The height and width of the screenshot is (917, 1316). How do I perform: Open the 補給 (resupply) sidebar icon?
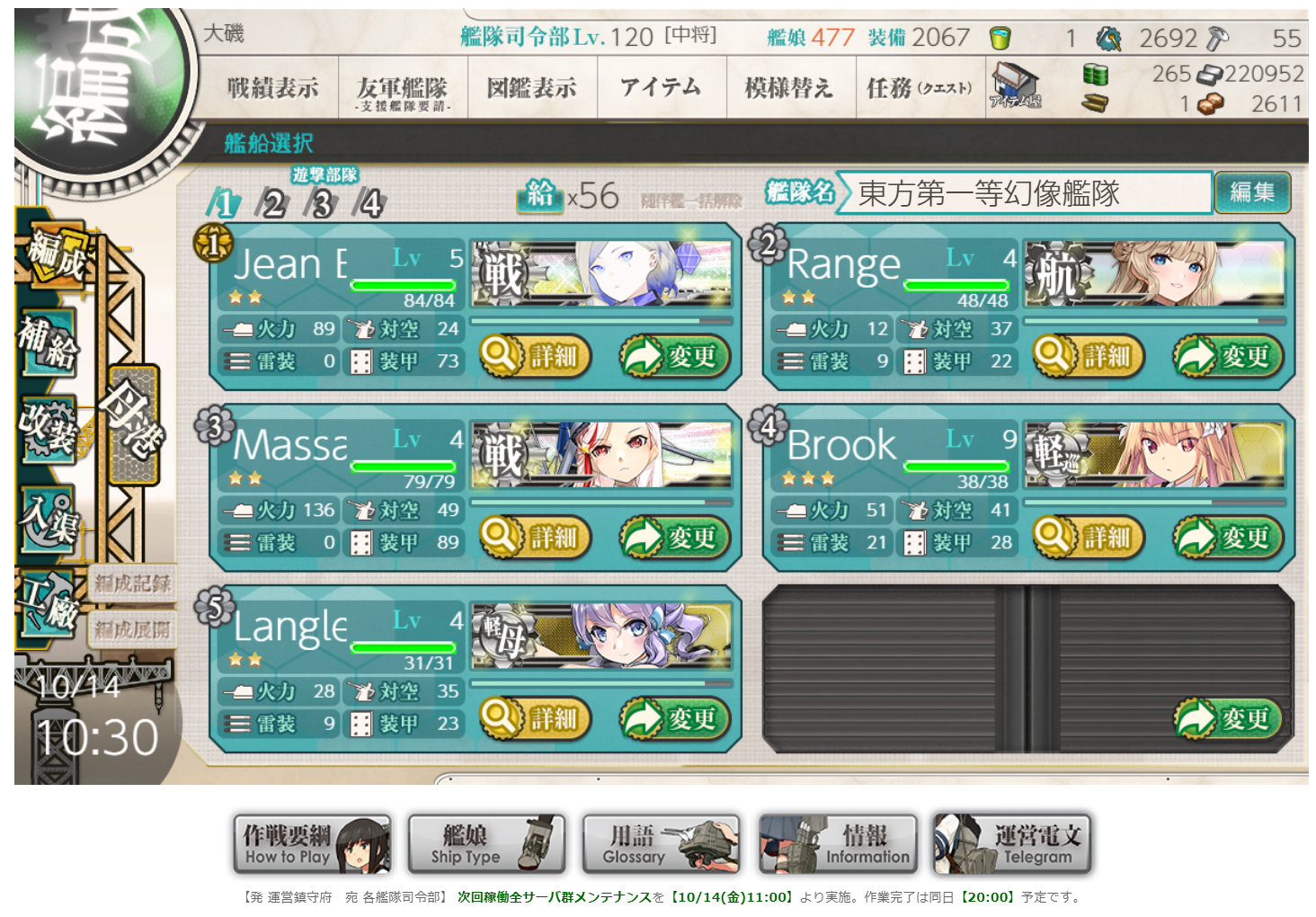tap(49, 343)
